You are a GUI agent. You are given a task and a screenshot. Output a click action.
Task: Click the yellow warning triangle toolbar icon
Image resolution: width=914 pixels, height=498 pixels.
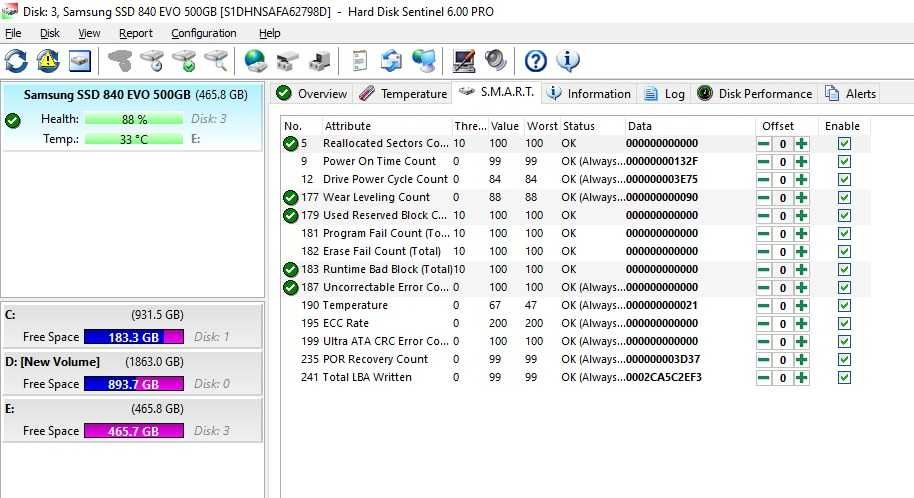coord(48,61)
